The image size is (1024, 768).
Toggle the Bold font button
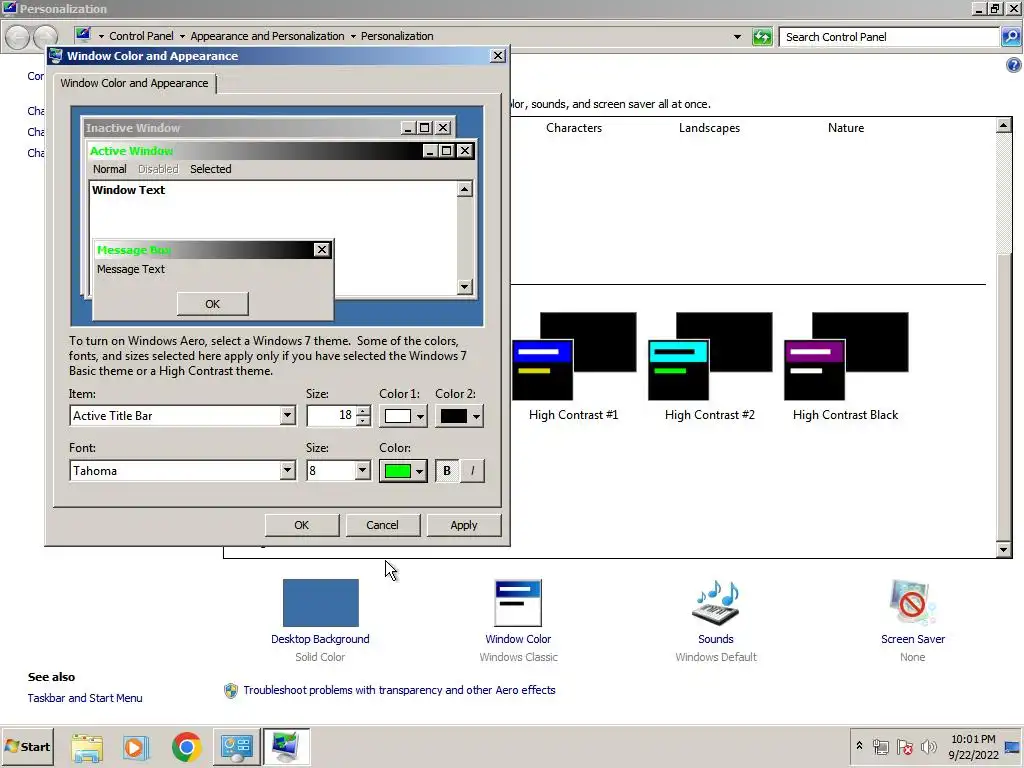[x=447, y=471]
